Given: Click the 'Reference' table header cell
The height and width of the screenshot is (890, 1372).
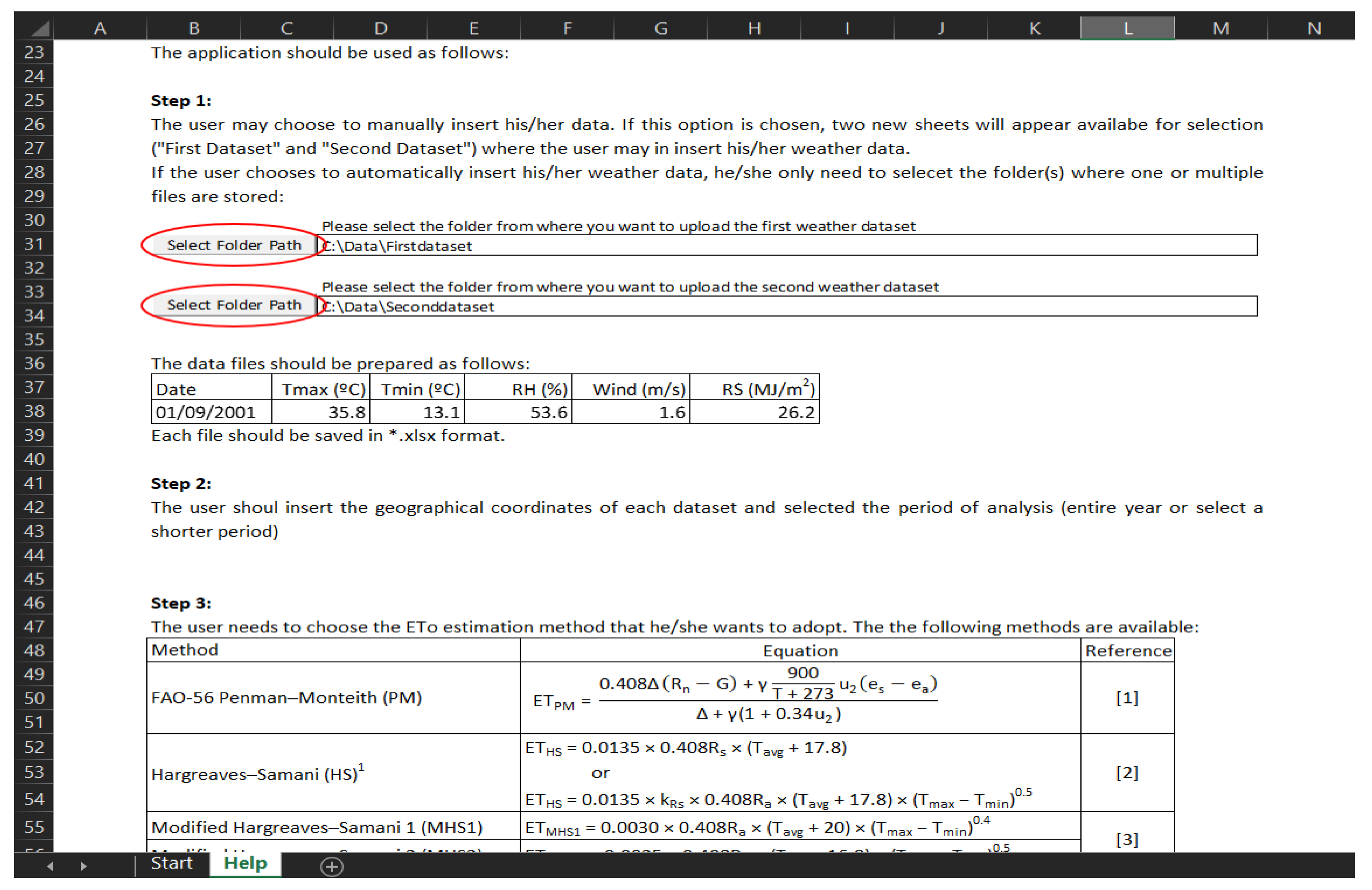Looking at the screenshot, I should (1127, 650).
